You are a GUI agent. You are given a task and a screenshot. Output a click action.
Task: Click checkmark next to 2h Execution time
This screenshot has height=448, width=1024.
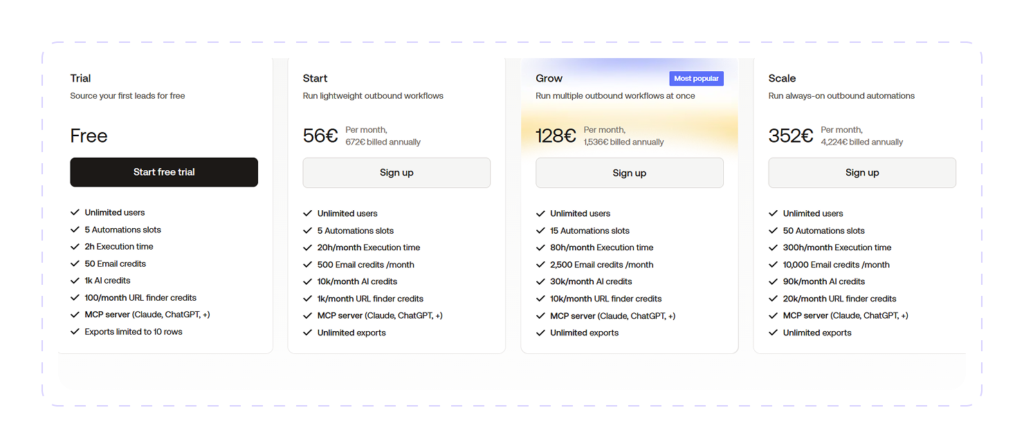[x=74, y=247]
